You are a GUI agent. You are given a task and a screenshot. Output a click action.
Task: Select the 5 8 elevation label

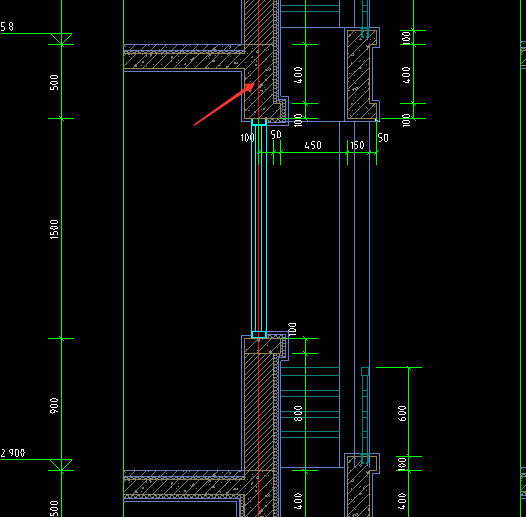7,27
